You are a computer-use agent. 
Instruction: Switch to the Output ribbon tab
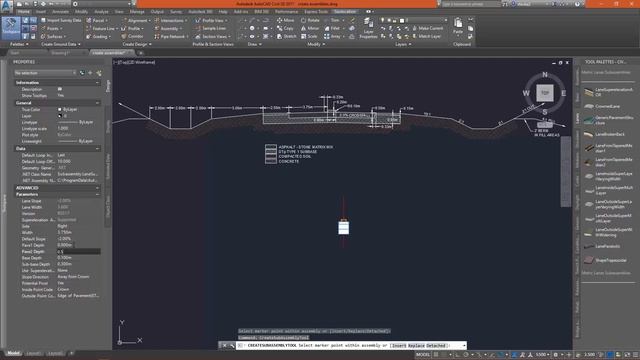click(x=157, y=12)
